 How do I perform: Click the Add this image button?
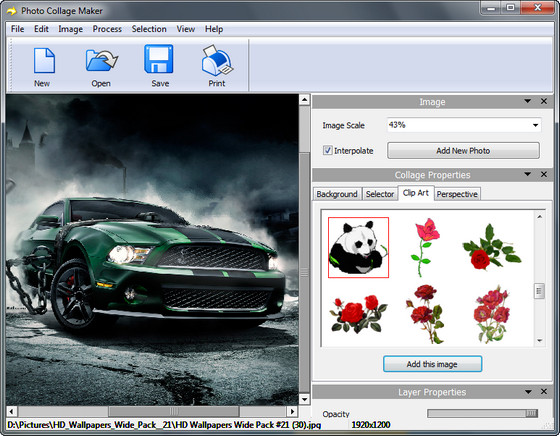[432, 364]
